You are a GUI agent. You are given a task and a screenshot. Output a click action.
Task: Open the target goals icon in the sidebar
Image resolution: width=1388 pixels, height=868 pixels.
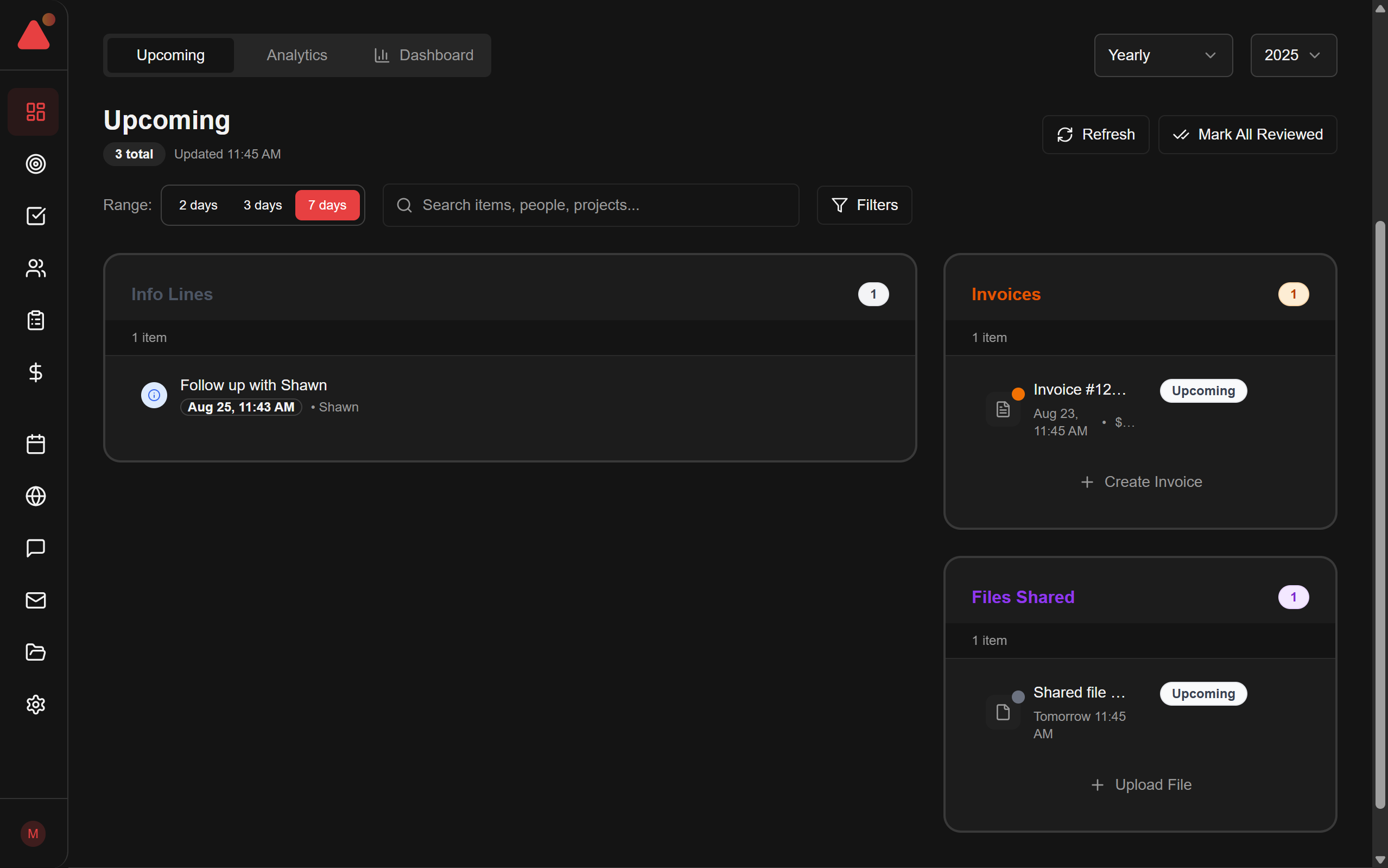pyautogui.click(x=36, y=164)
